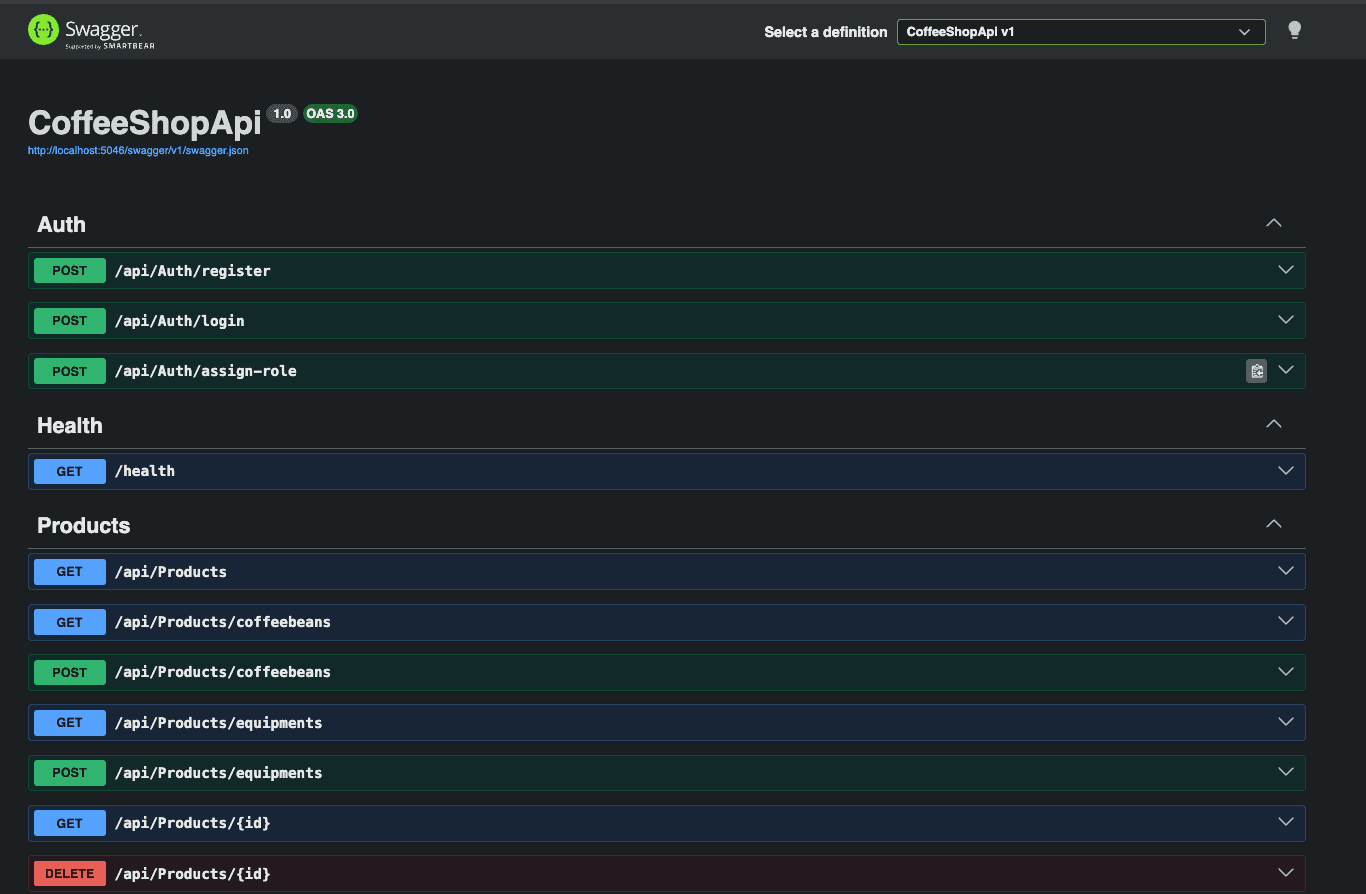This screenshot has height=894, width=1366.
Task: Click the OAS 3.0 badge
Action: coord(330,114)
